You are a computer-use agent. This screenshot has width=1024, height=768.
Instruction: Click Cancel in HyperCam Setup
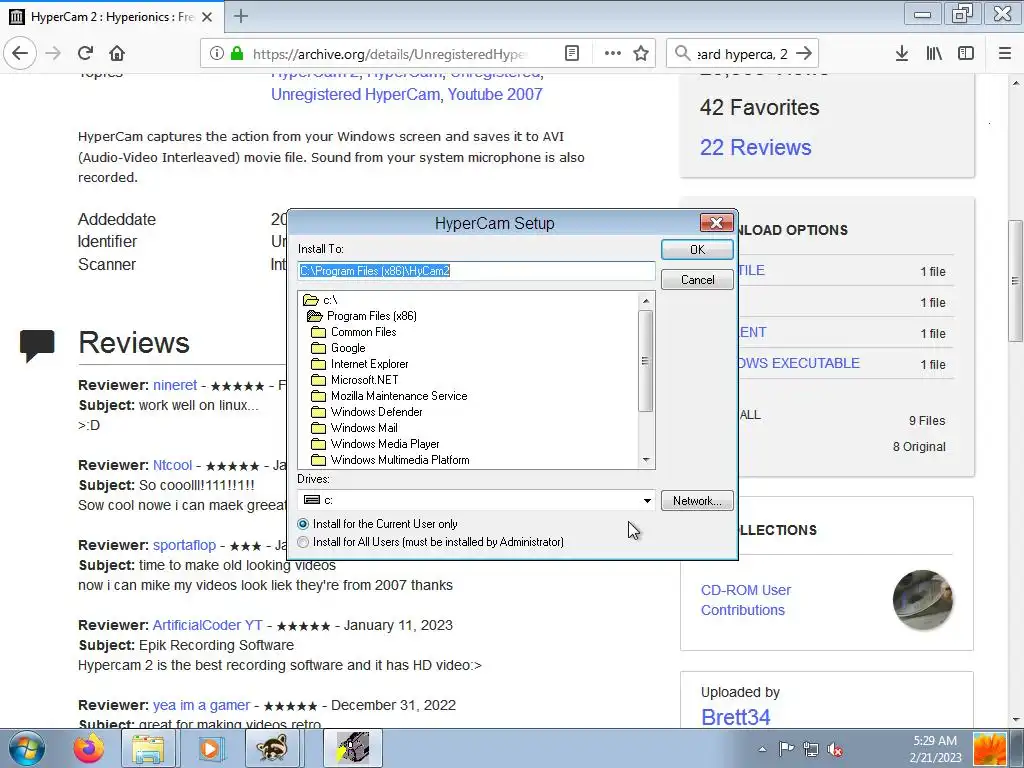[697, 280]
